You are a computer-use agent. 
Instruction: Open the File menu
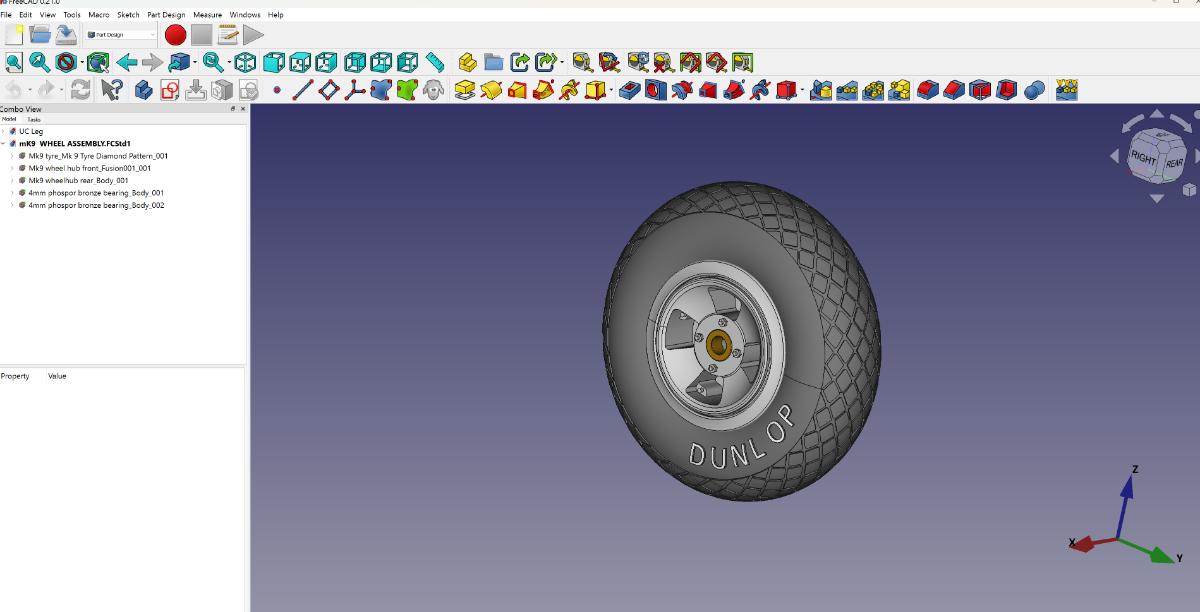pos(6,15)
